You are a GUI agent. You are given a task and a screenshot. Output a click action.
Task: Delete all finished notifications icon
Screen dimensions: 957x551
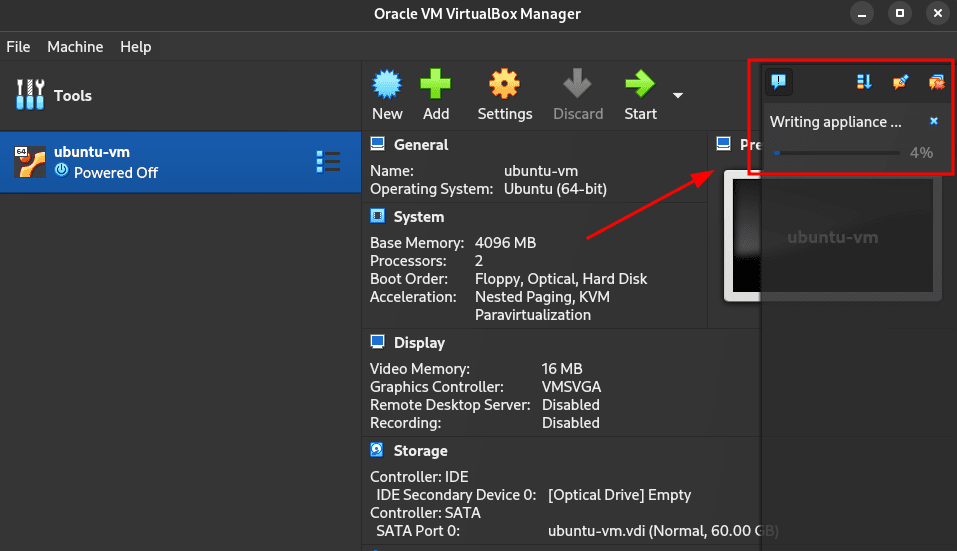pos(936,81)
